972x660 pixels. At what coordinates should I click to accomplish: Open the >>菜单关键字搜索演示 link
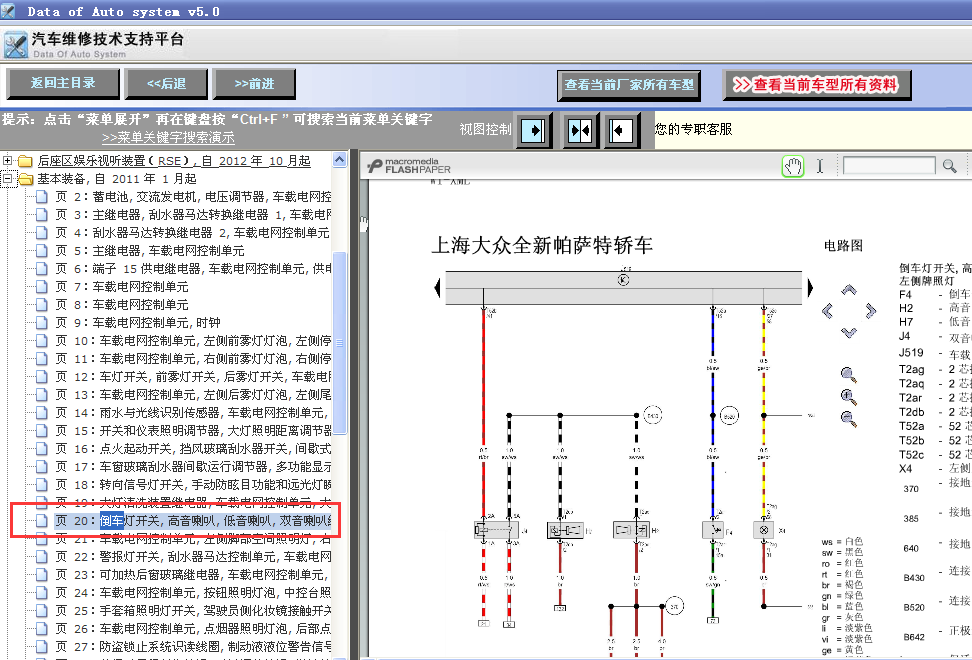click(168, 138)
